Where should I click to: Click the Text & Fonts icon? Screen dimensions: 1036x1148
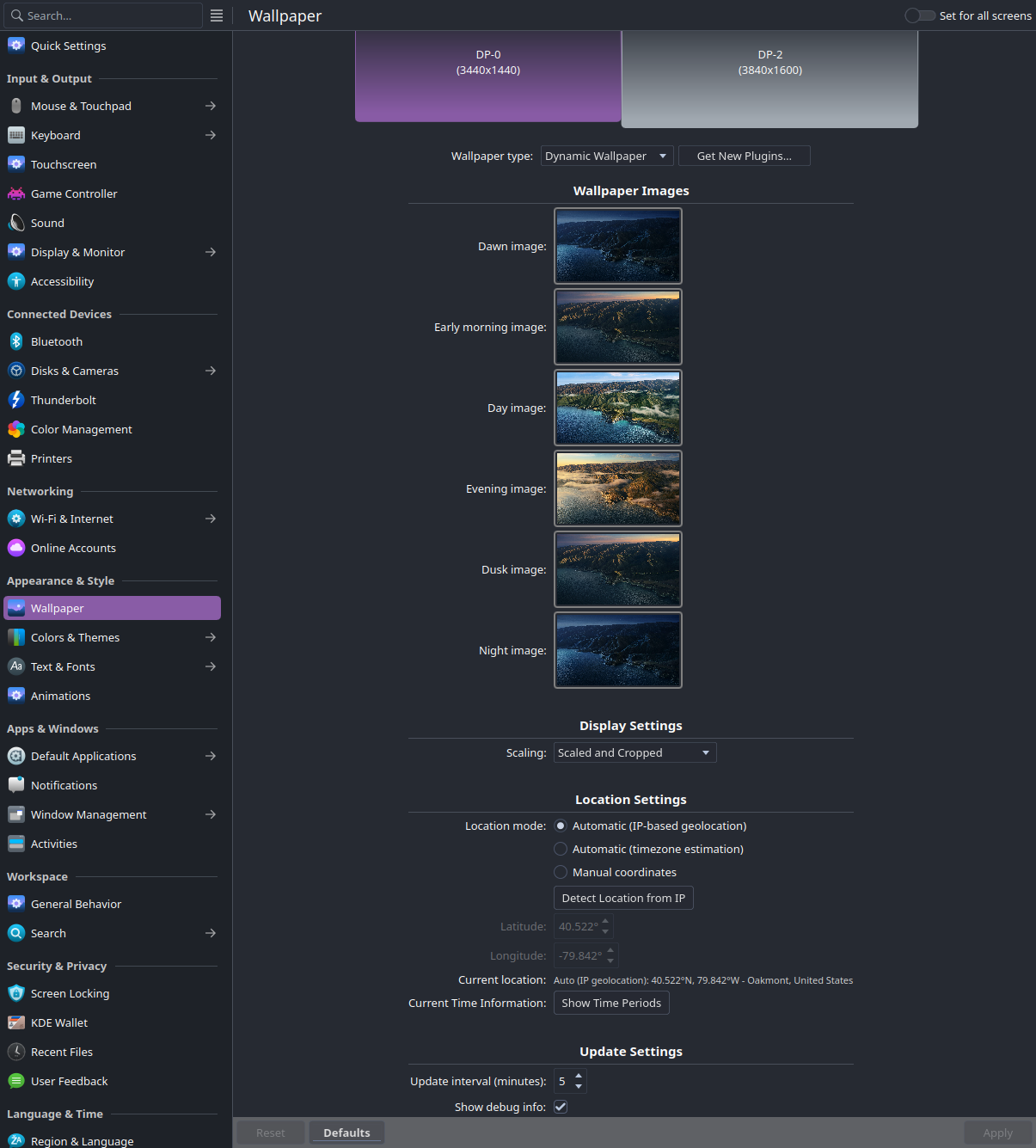click(16, 666)
